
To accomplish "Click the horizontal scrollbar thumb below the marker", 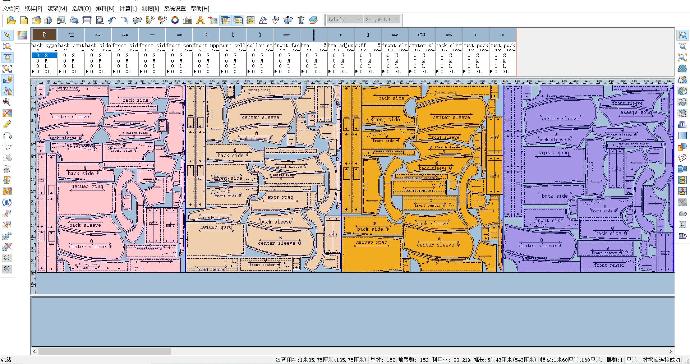I will click(104, 351).
